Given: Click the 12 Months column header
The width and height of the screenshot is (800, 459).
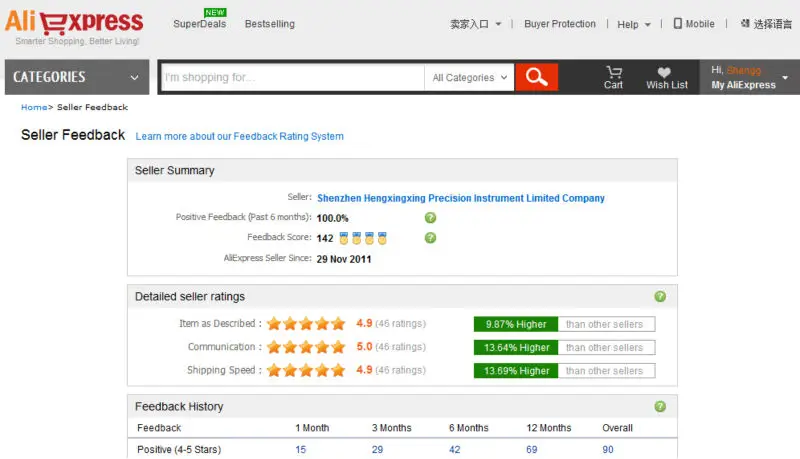Looking at the screenshot, I should click(x=548, y=428).
